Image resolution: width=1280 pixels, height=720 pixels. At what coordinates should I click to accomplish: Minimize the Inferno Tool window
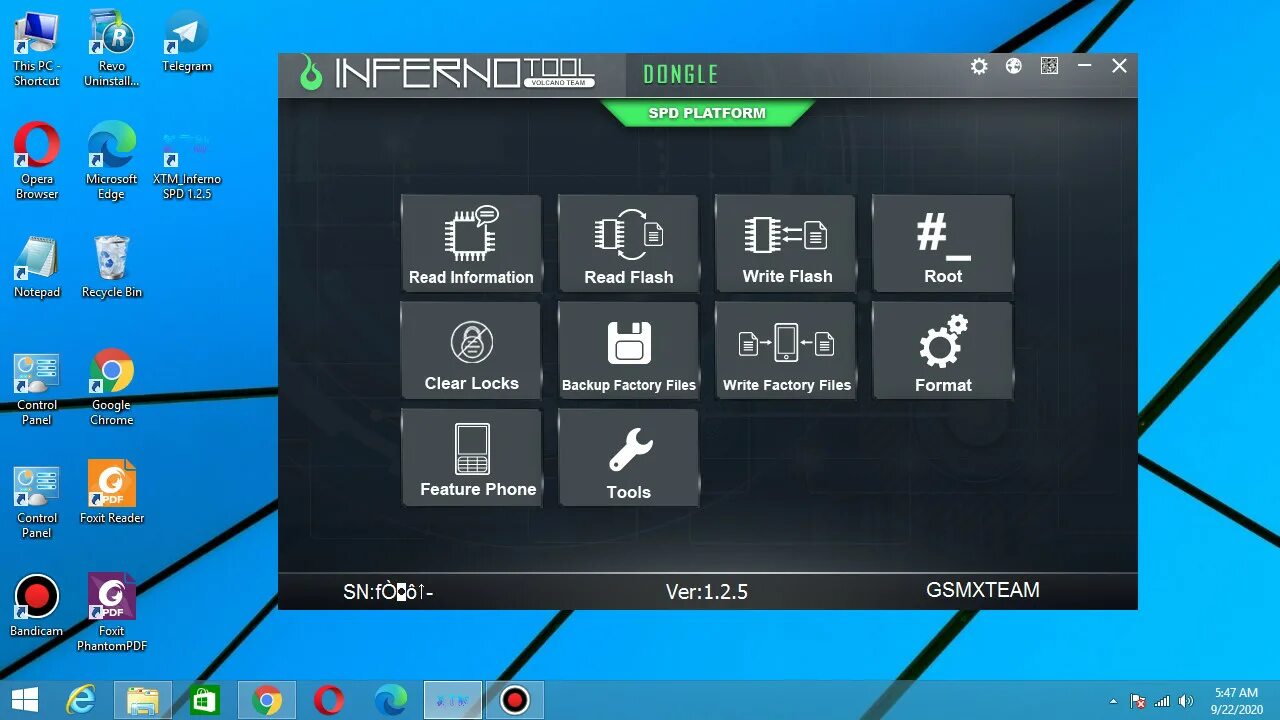[1084, 66]
